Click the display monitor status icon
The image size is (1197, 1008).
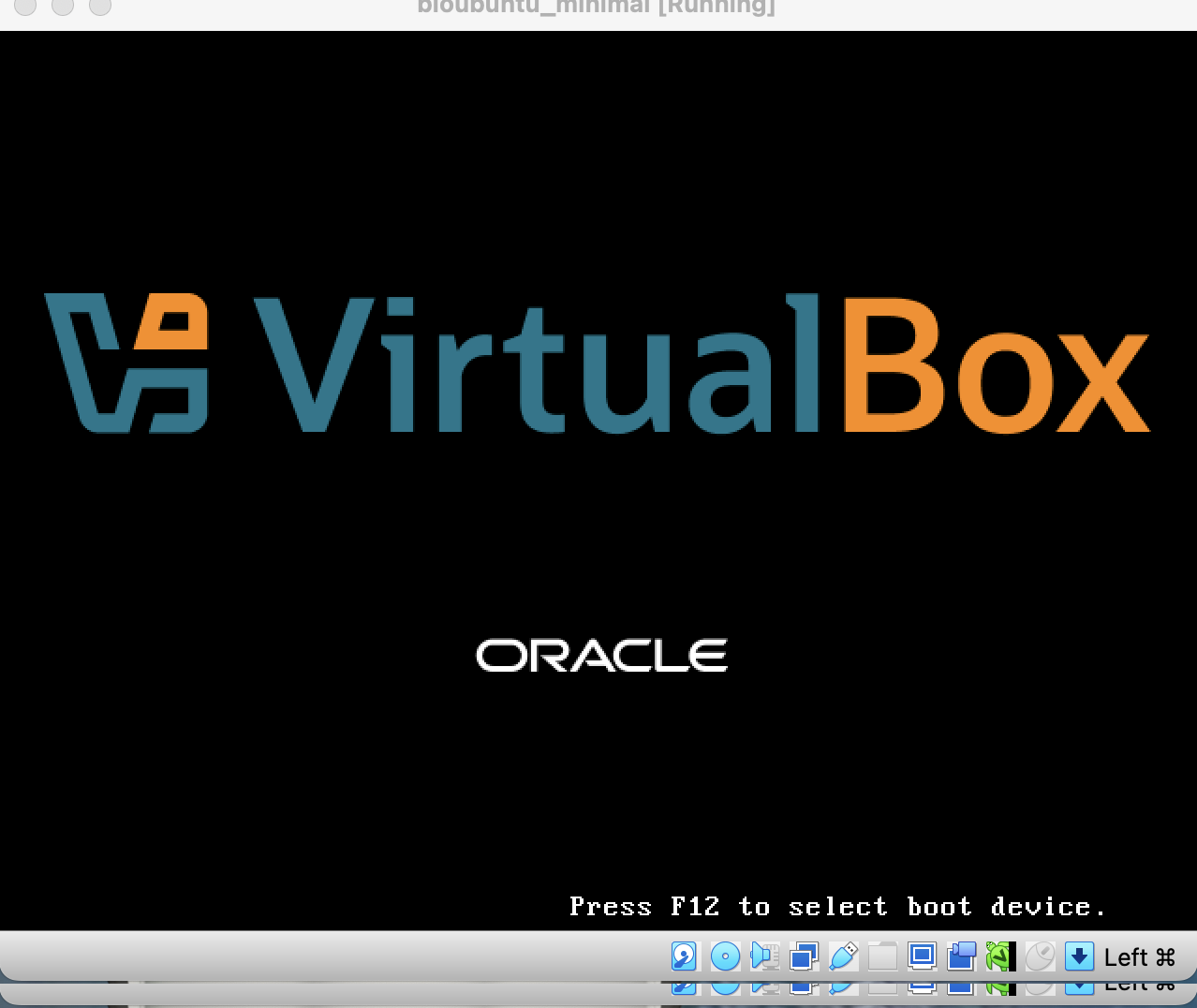922,956
